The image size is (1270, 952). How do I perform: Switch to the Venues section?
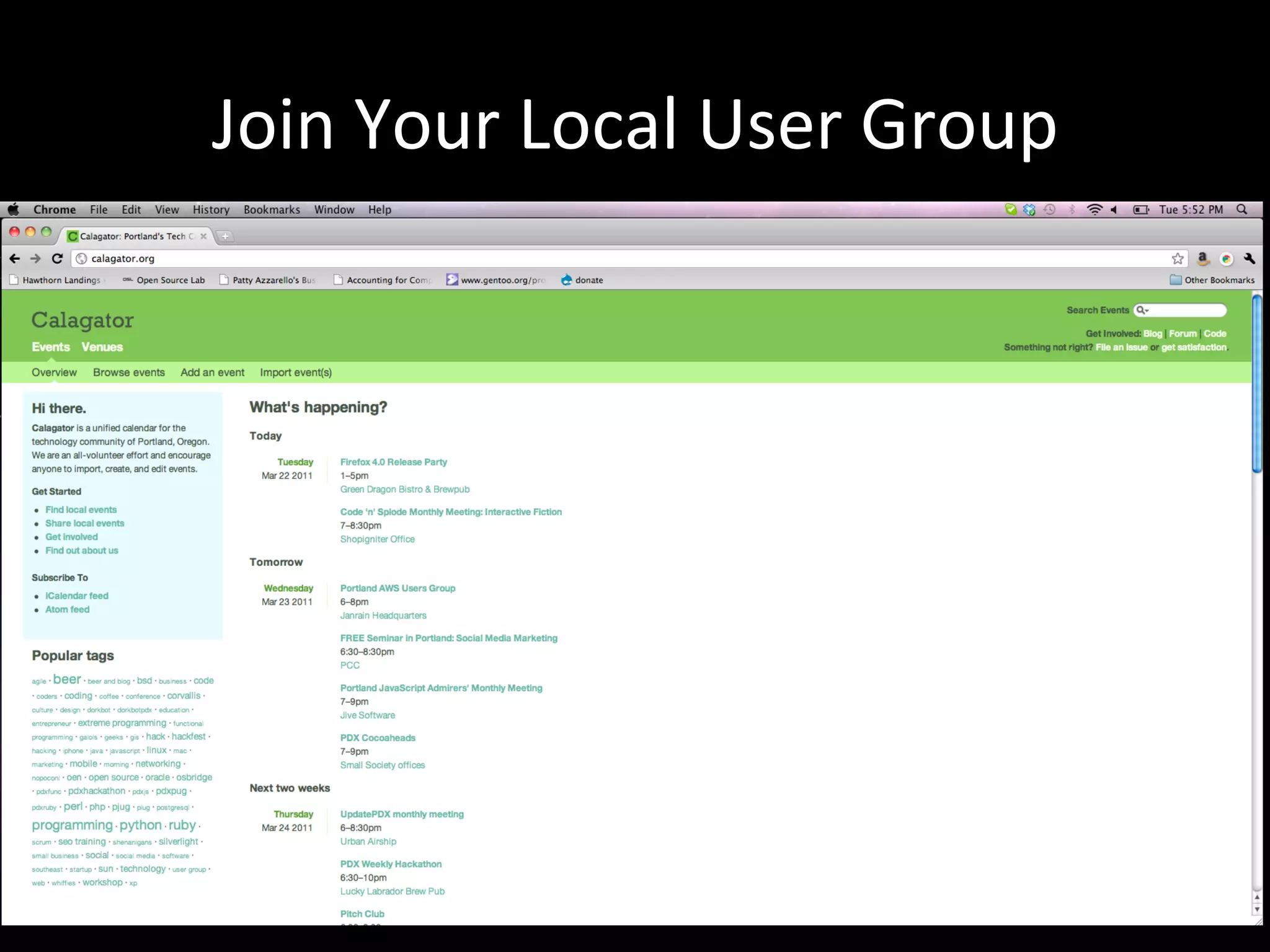click(102, 347)
